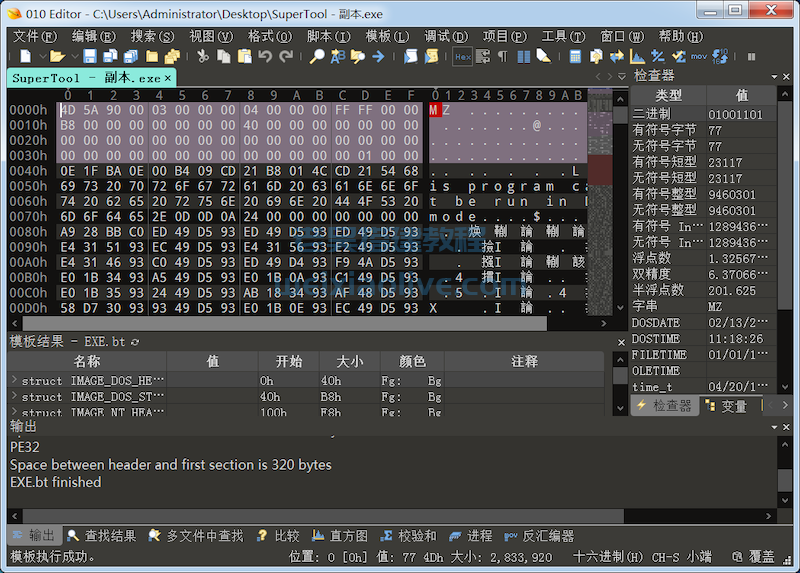The width and height of the screenshot is (800, 573).
Task: Switch to the 查找结果 tab
Action: click(x=102, y=536)
